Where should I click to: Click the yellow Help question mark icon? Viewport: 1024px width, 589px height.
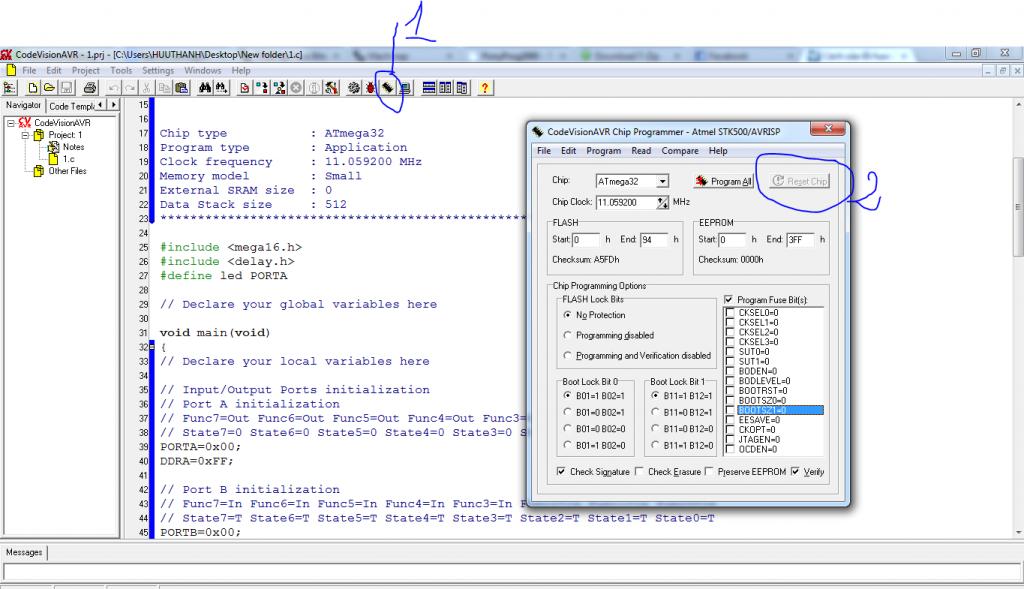coord(485,88)
